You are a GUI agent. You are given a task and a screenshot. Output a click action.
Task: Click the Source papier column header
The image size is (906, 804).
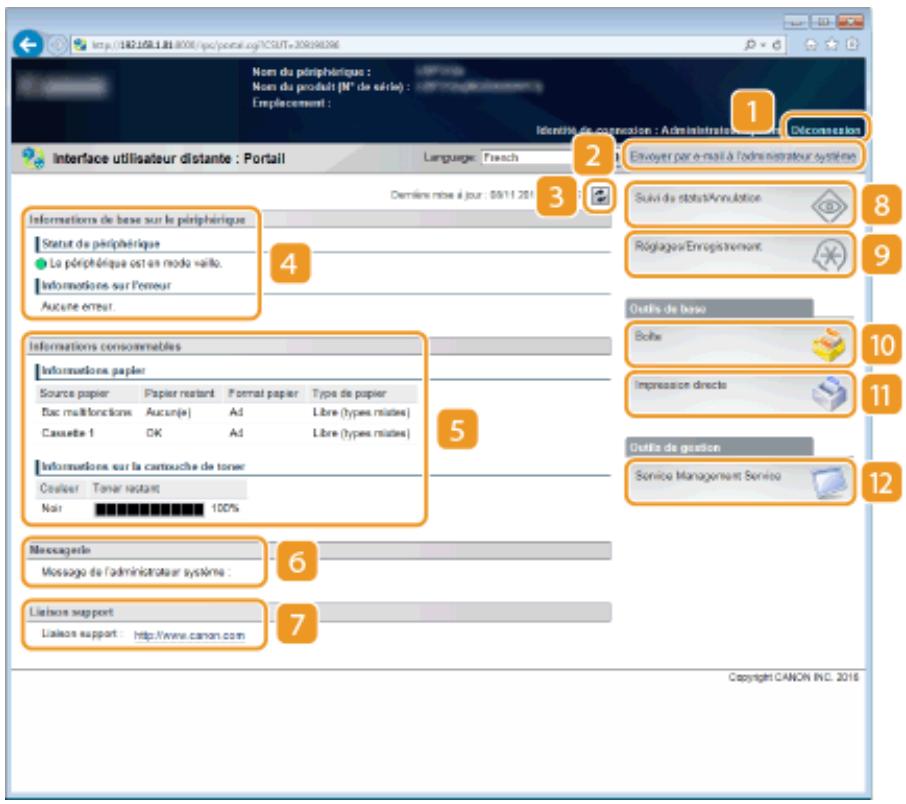click(x=74, y=394)
